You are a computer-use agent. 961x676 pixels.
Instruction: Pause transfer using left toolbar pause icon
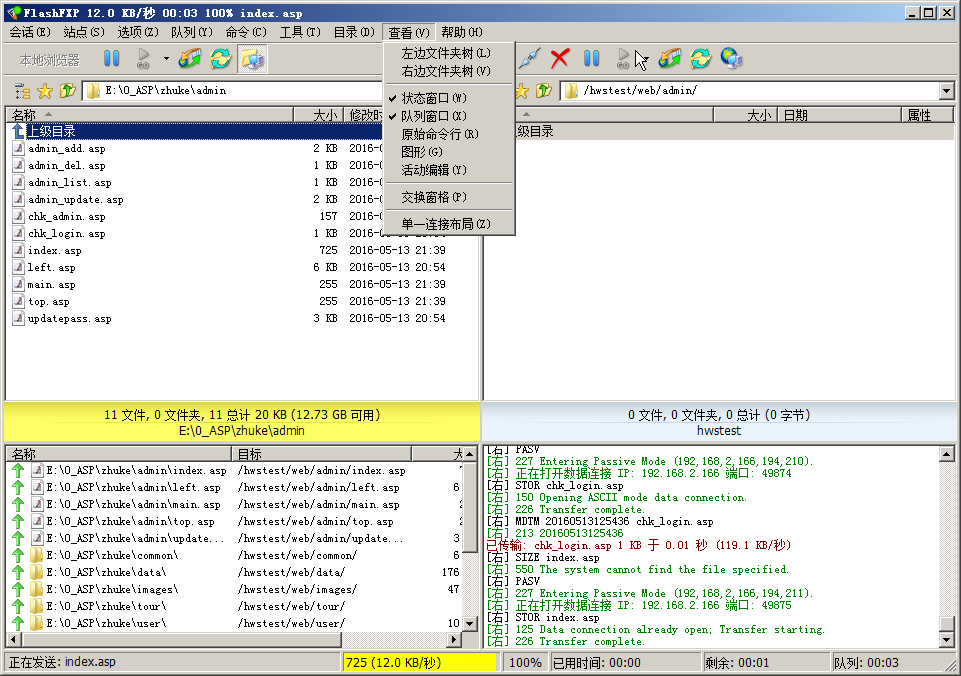coord(112,59)
